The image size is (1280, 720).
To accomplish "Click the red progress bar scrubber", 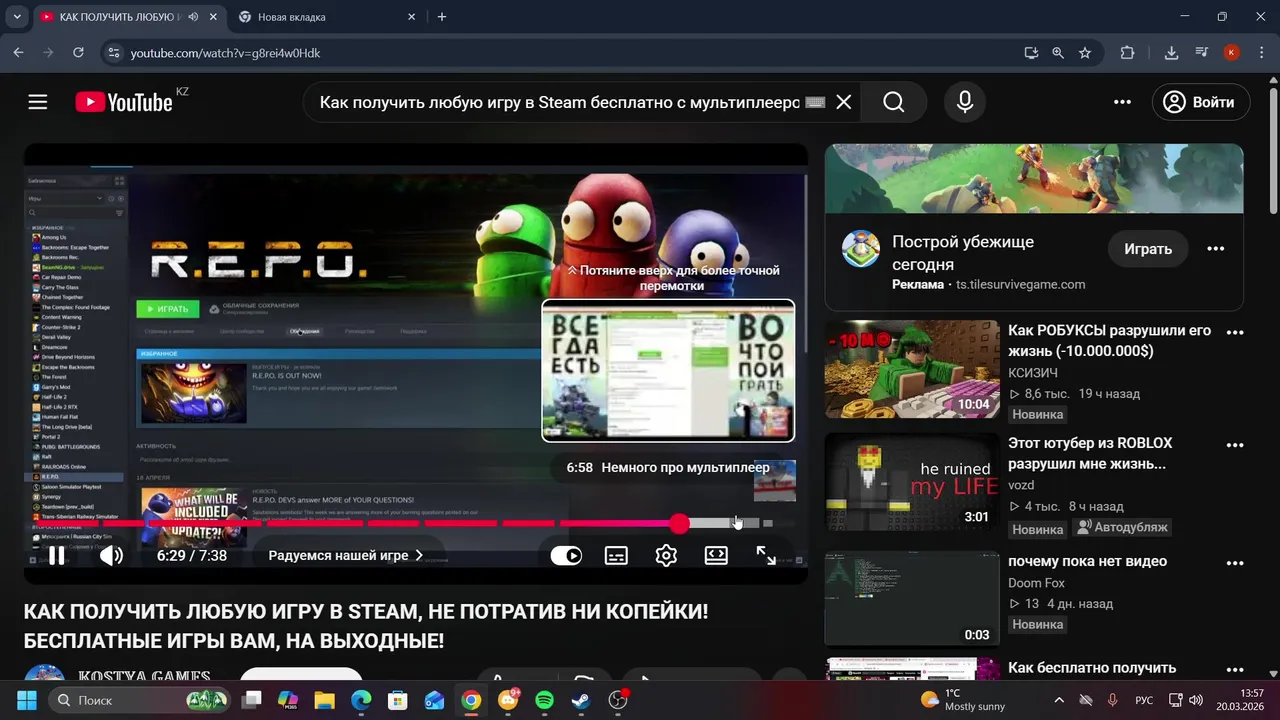I will 680,523.
